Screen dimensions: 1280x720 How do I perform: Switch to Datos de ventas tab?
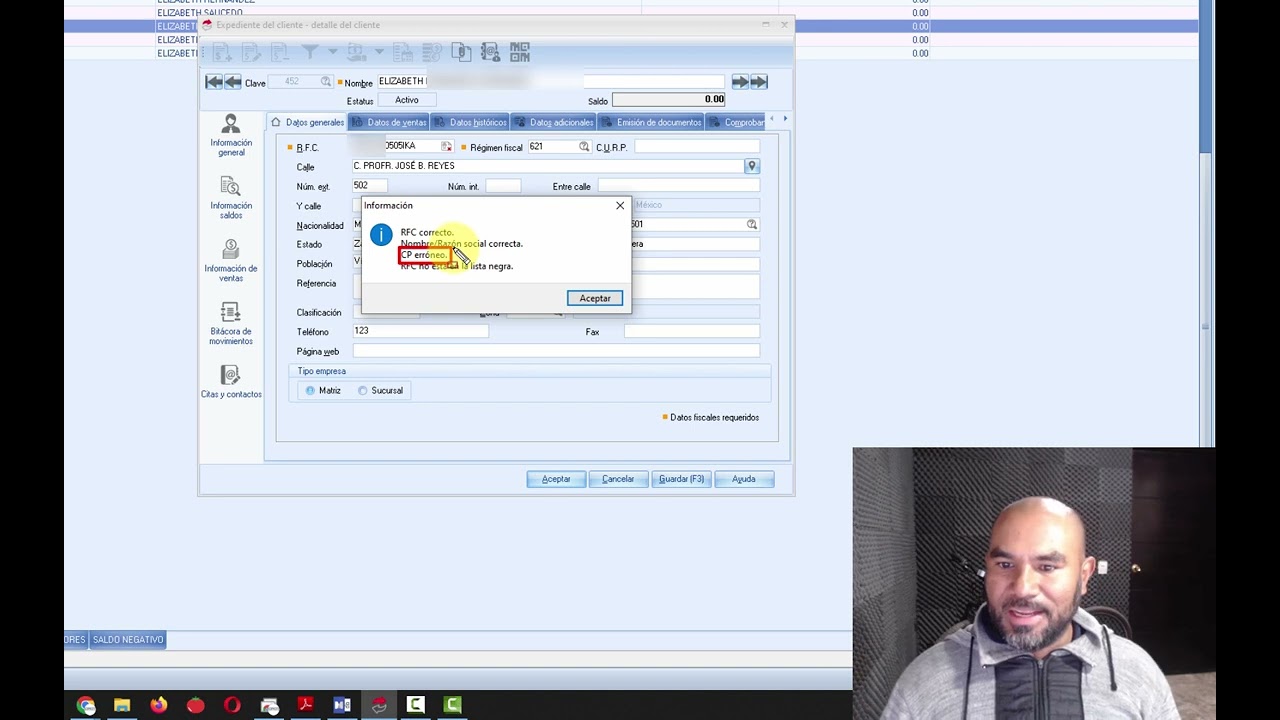[x=389, y=122]
